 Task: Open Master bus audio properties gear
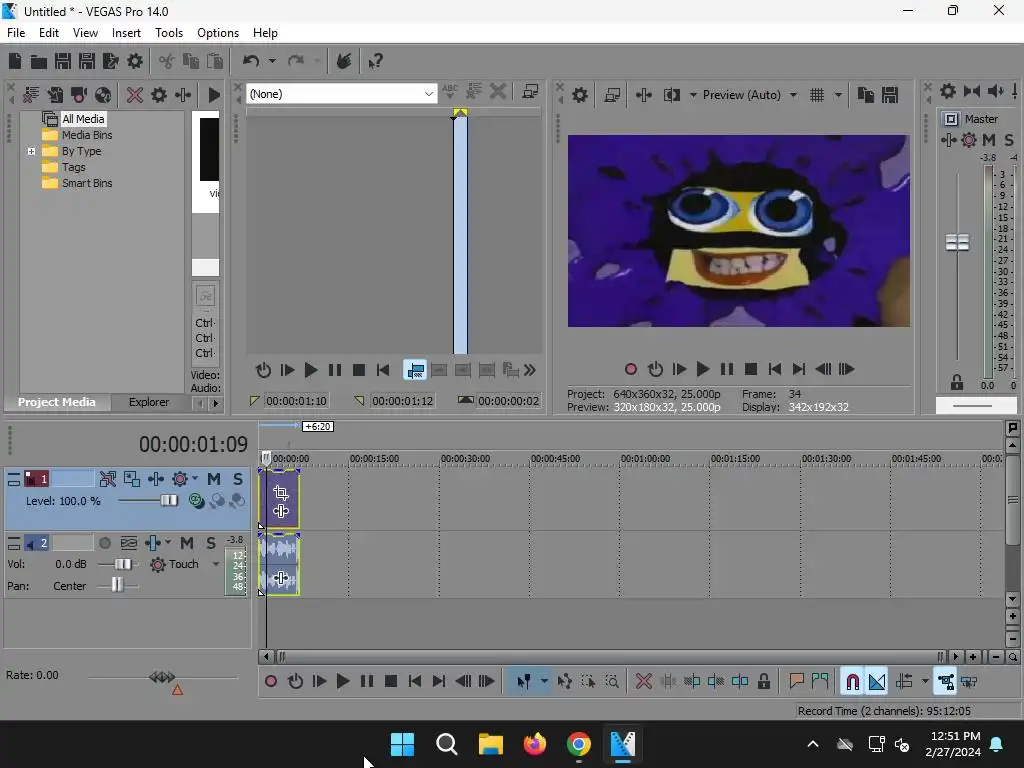click(x=948, y=91)
